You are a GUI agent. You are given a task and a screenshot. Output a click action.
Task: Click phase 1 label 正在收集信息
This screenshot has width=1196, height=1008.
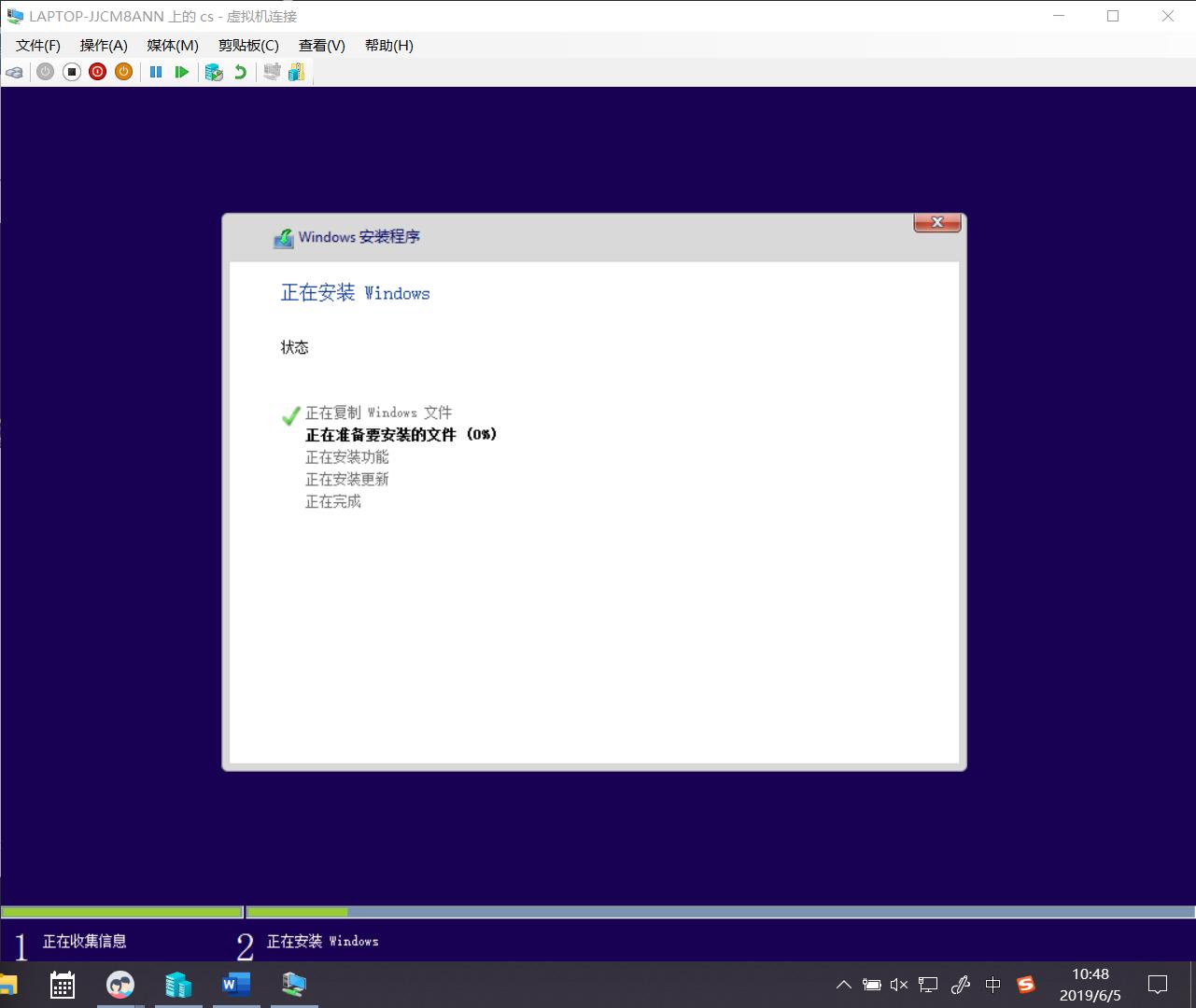click(85, 942)
